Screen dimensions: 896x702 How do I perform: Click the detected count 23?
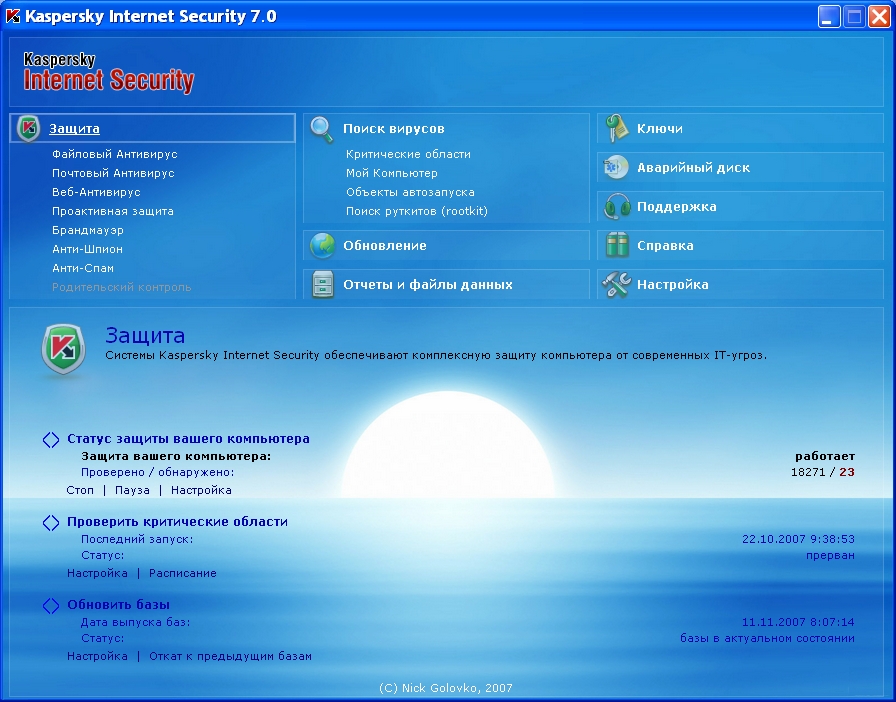(x=847, y=472)
